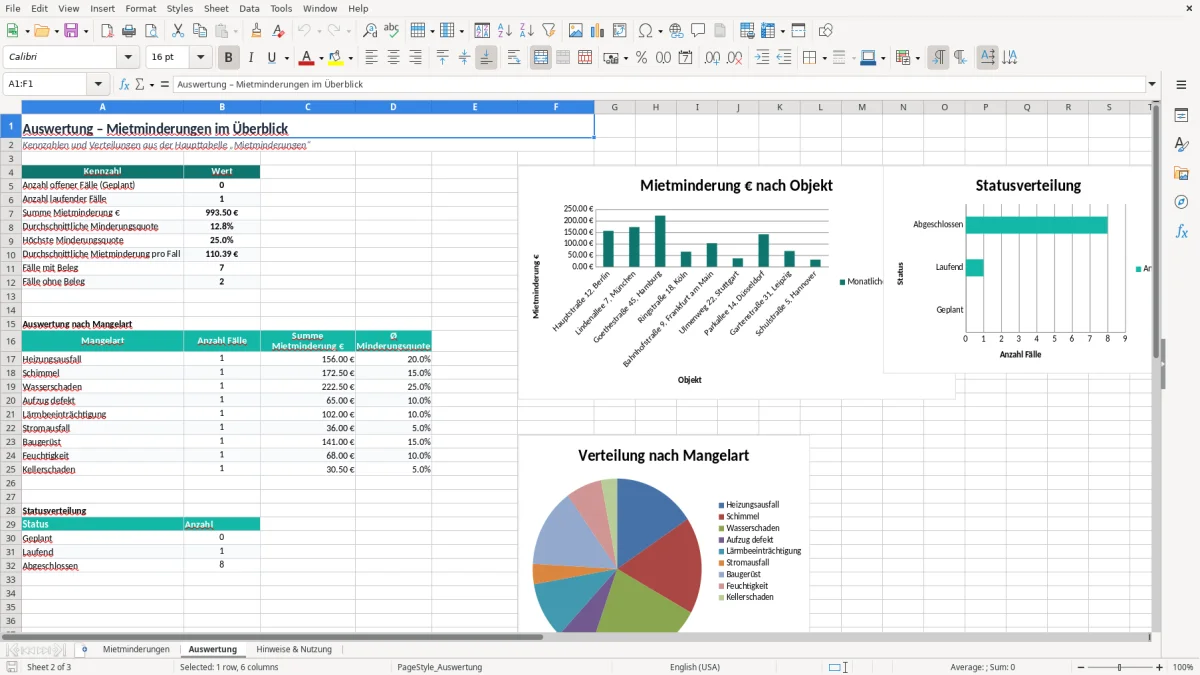Format as percent
The height and width of the screenshot is (675, 1200).
(x=642, y=58)
